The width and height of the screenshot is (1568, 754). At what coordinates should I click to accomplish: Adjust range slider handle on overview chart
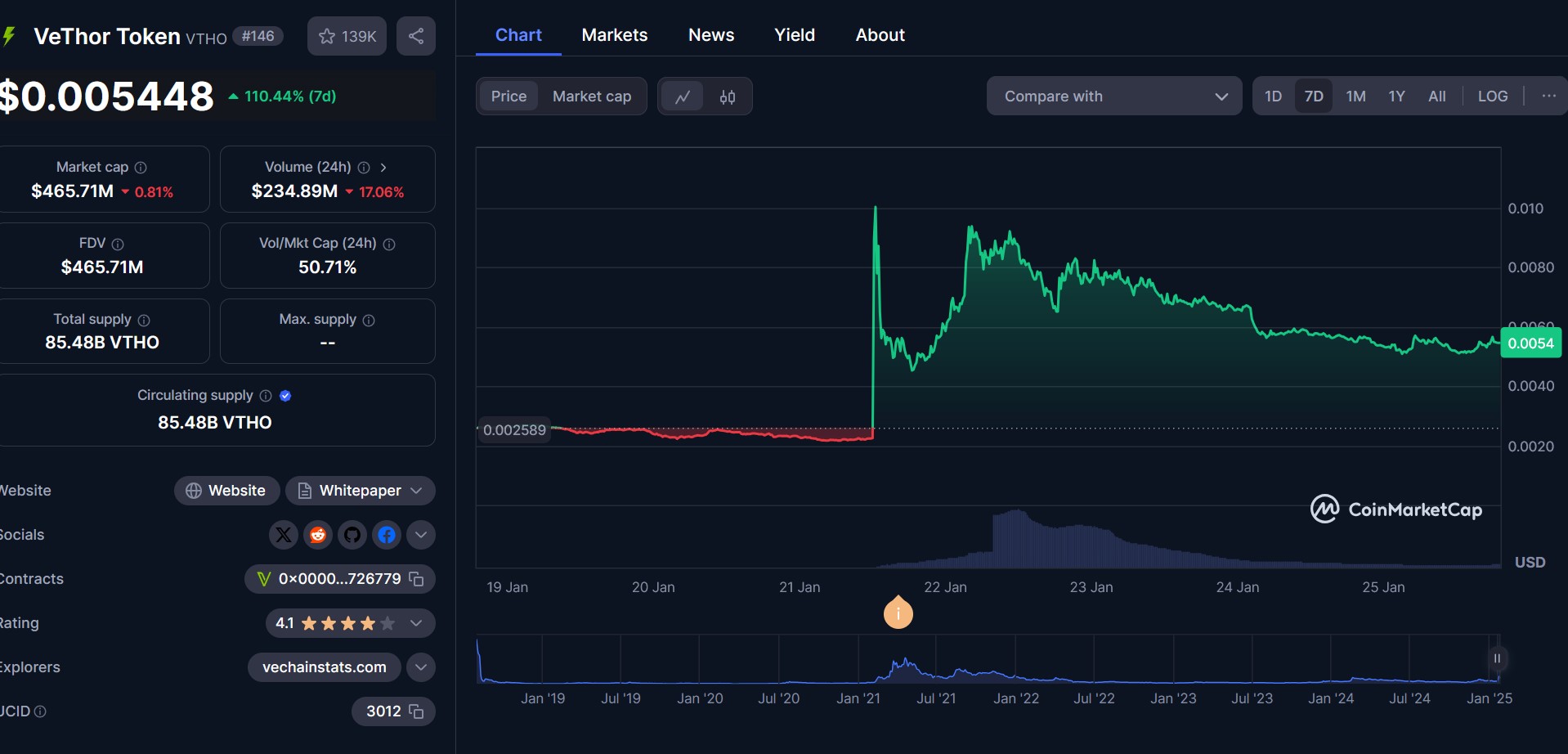[x=1497, y=658]
